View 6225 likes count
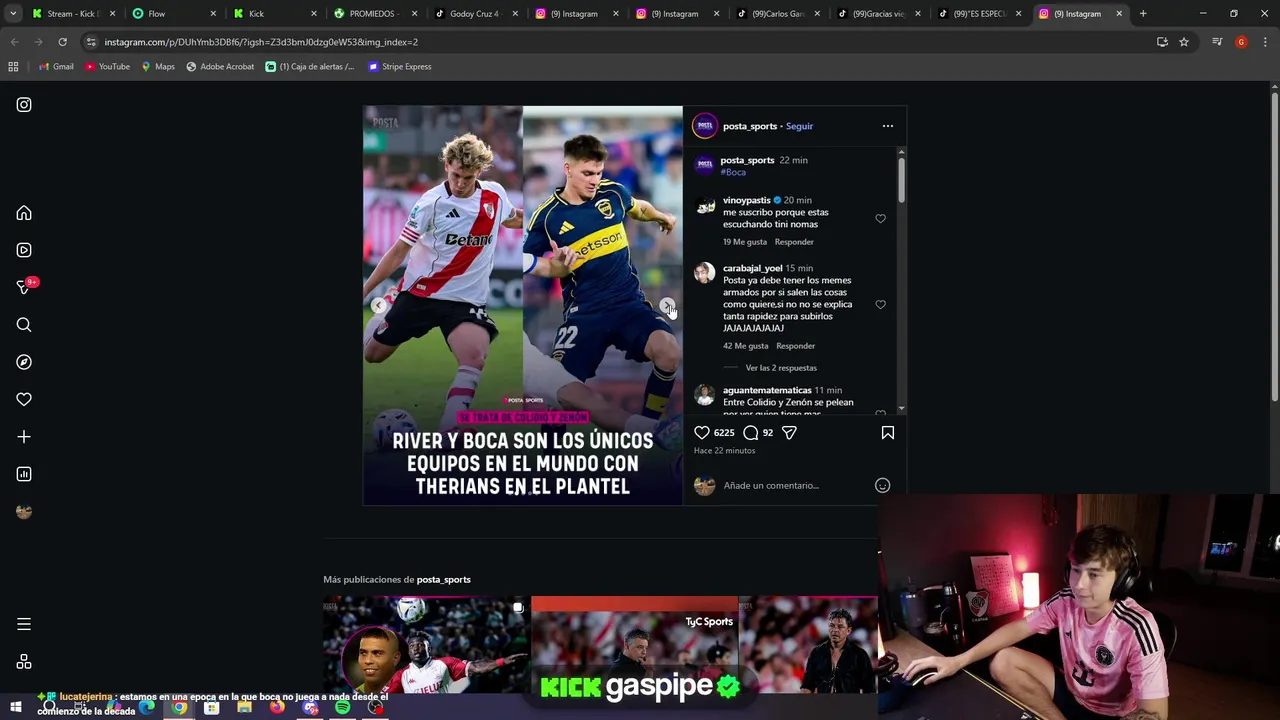The width and height of the screenshot is (1280, 720). pos(724,433)
